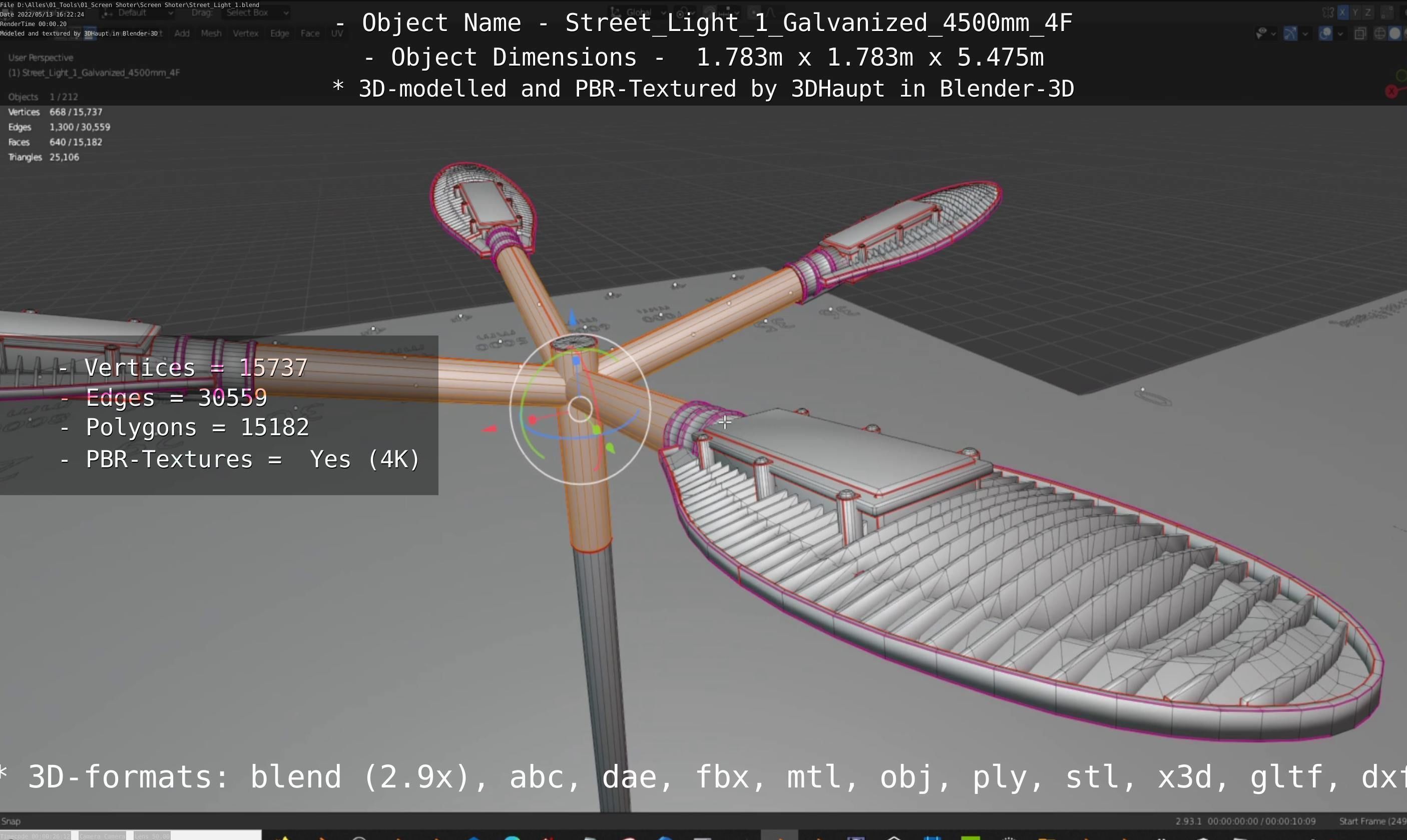Open the Default orientation dropdown
This screenshot has height=840, width=1407.
click(139, 13)
